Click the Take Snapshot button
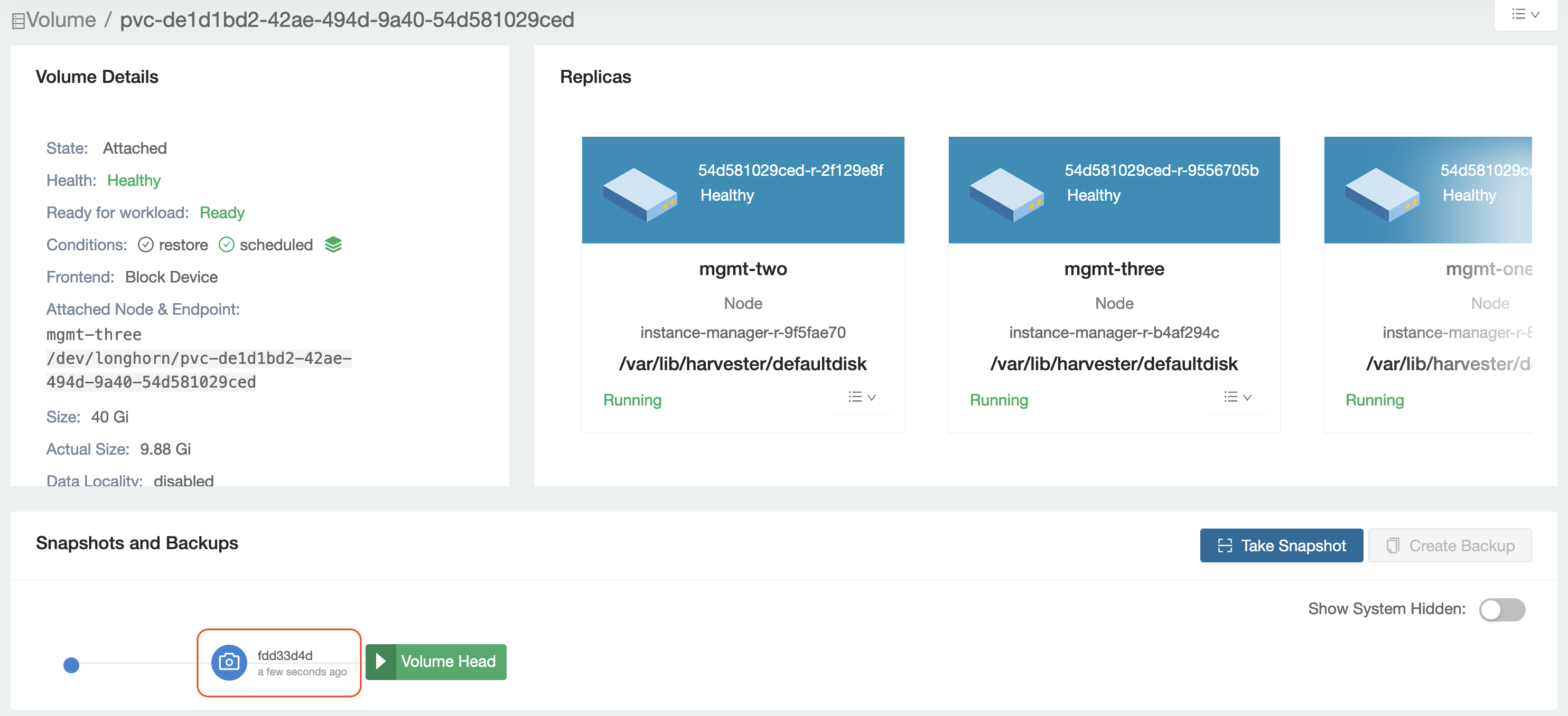 [1281, 545]
